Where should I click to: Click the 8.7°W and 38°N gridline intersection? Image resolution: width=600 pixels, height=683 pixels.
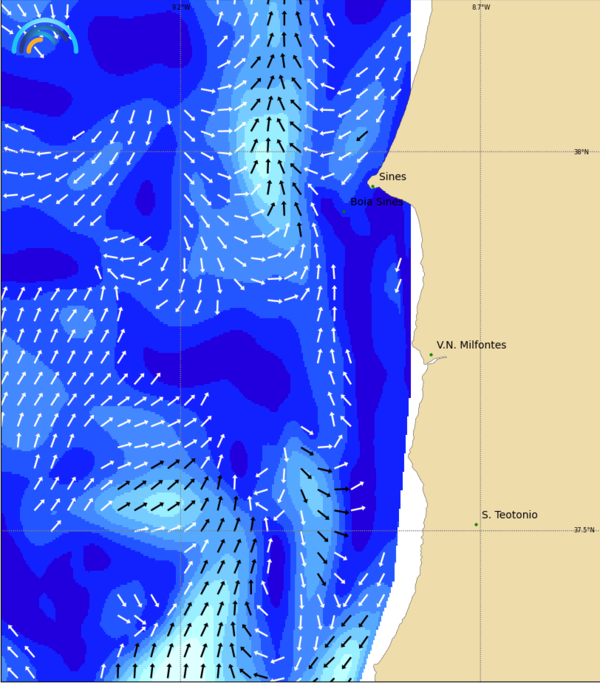point(481,152)
